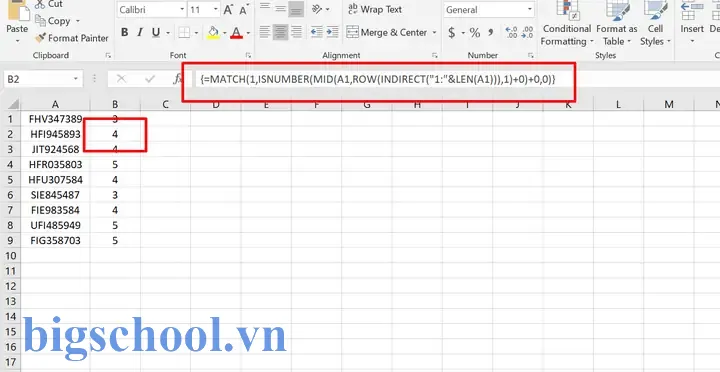Image resolution: width=720 pixels, height=372 pixels.
Task: Open the font size 11 box
Action: click(x=203, y=10)
